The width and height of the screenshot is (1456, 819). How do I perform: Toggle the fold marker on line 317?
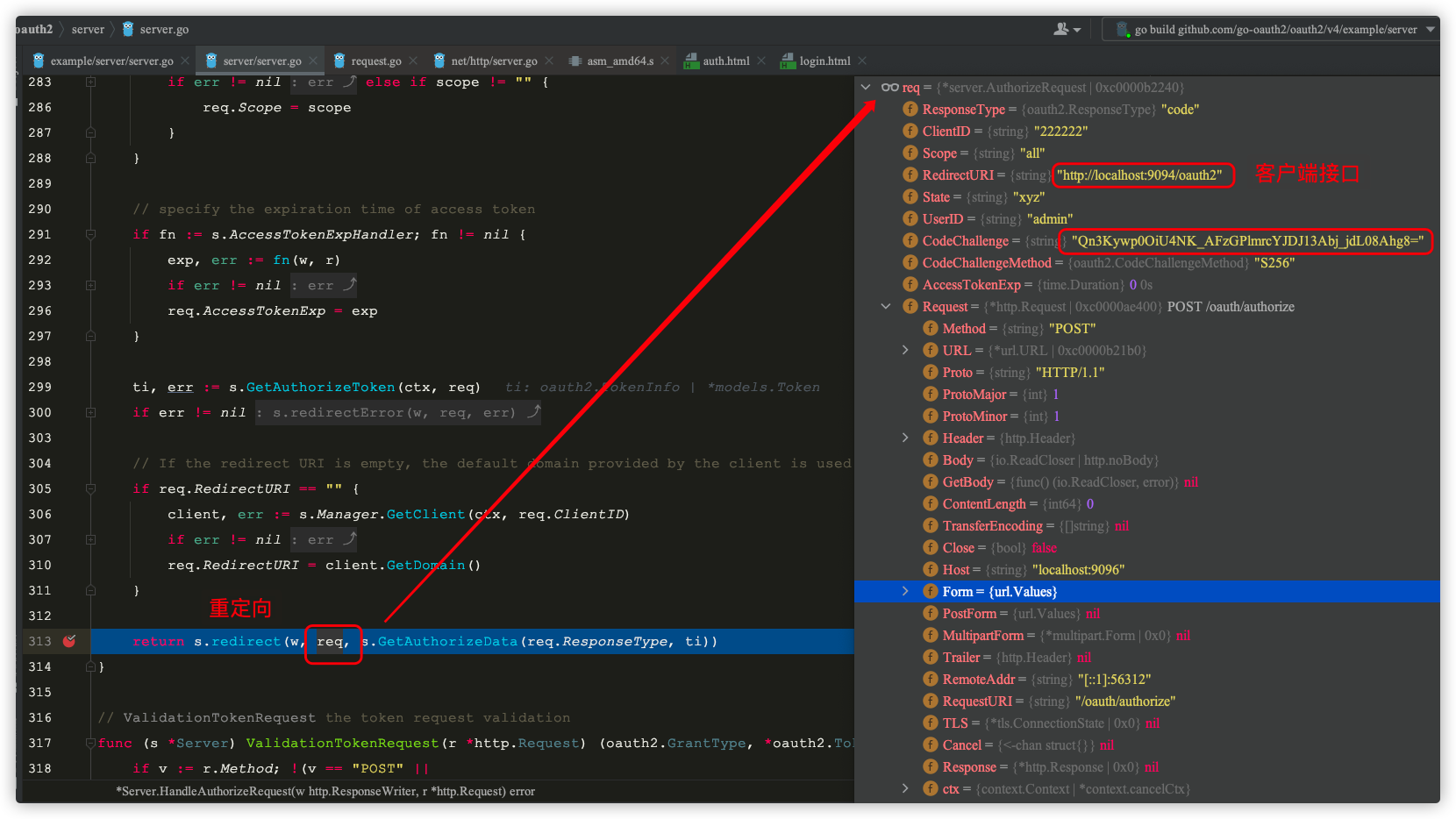click(x=90, y=743)
